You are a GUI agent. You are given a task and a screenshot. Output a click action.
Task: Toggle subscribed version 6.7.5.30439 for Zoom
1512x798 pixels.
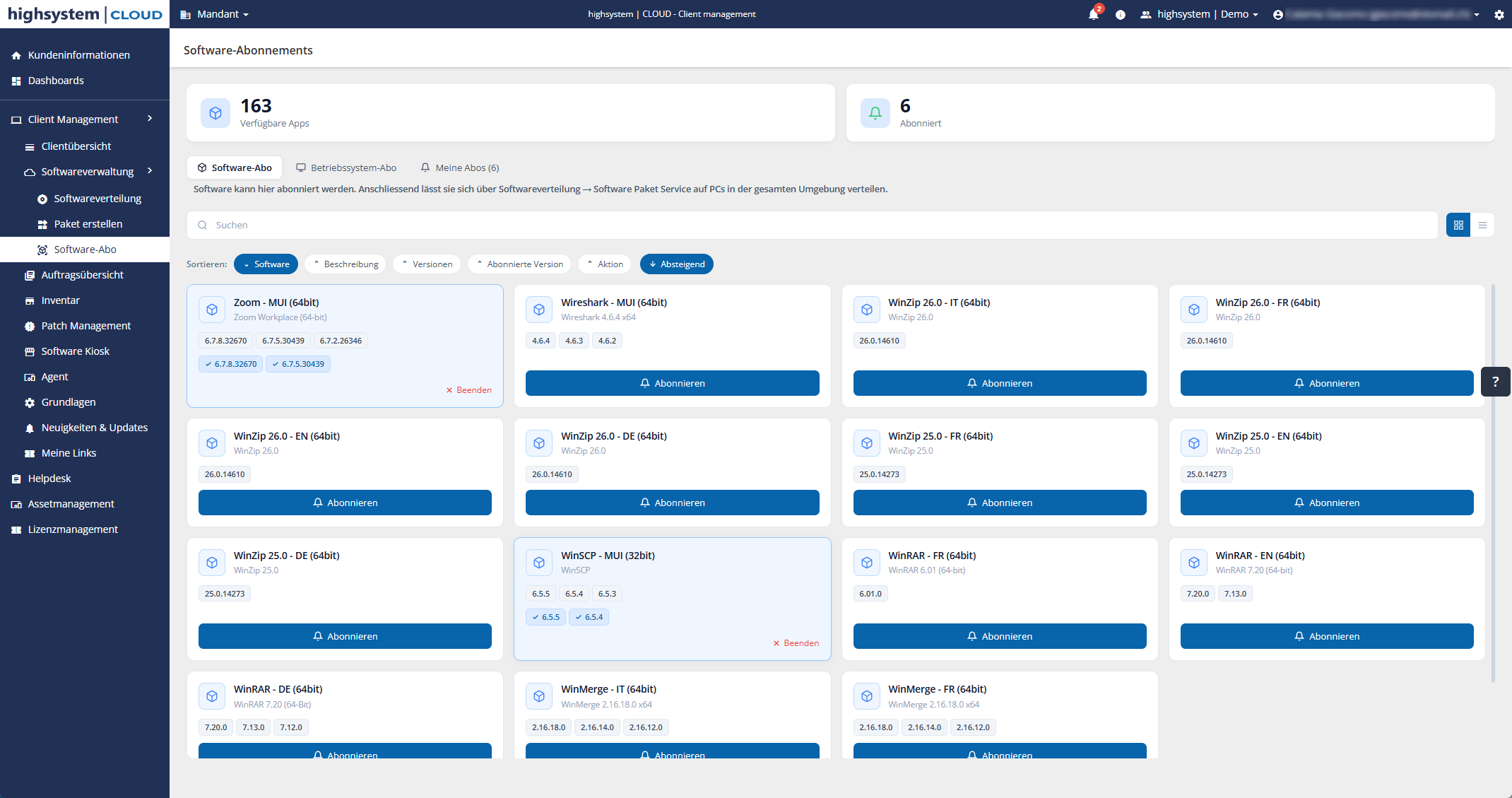(298, 364)
